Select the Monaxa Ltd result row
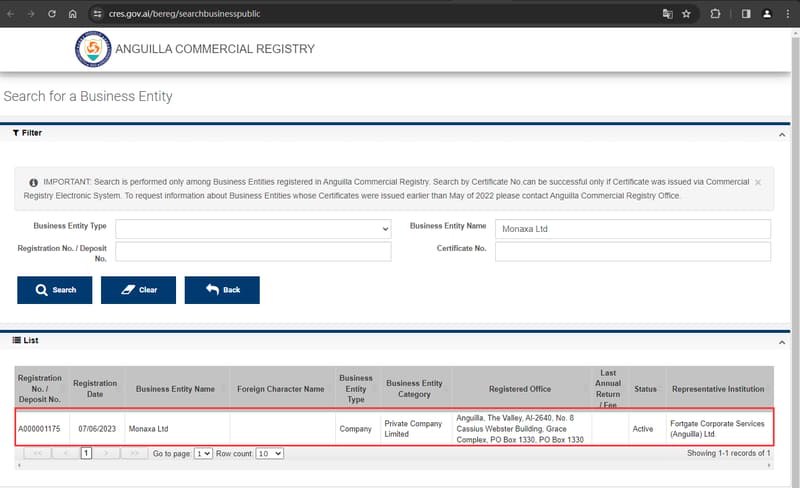This screenshot has width=800, height=488. click(x=394, y=428)
